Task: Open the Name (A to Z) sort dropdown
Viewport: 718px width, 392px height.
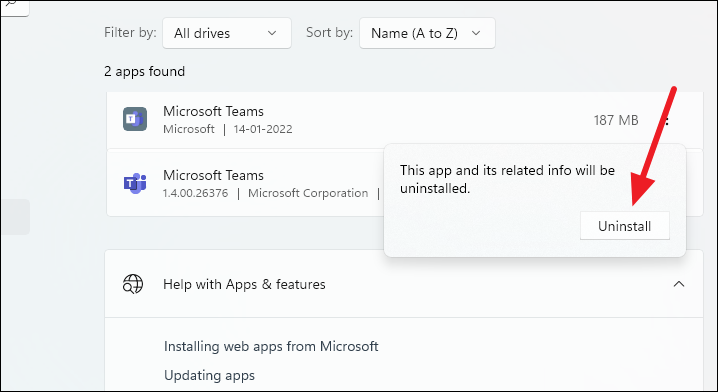Action: pyautogui.click(x=427, y=33)
